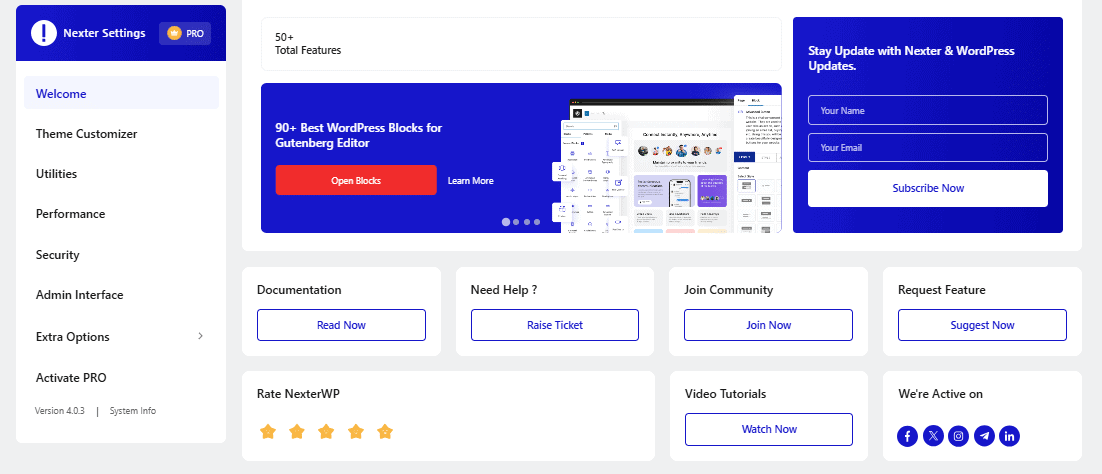Click the Join Now community button
1102x474 pixels.
tap(768, 325)
